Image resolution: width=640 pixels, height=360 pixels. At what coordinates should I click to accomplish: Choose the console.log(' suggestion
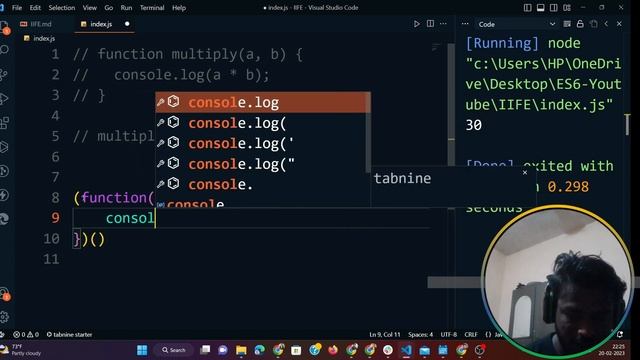pos(260,143)
